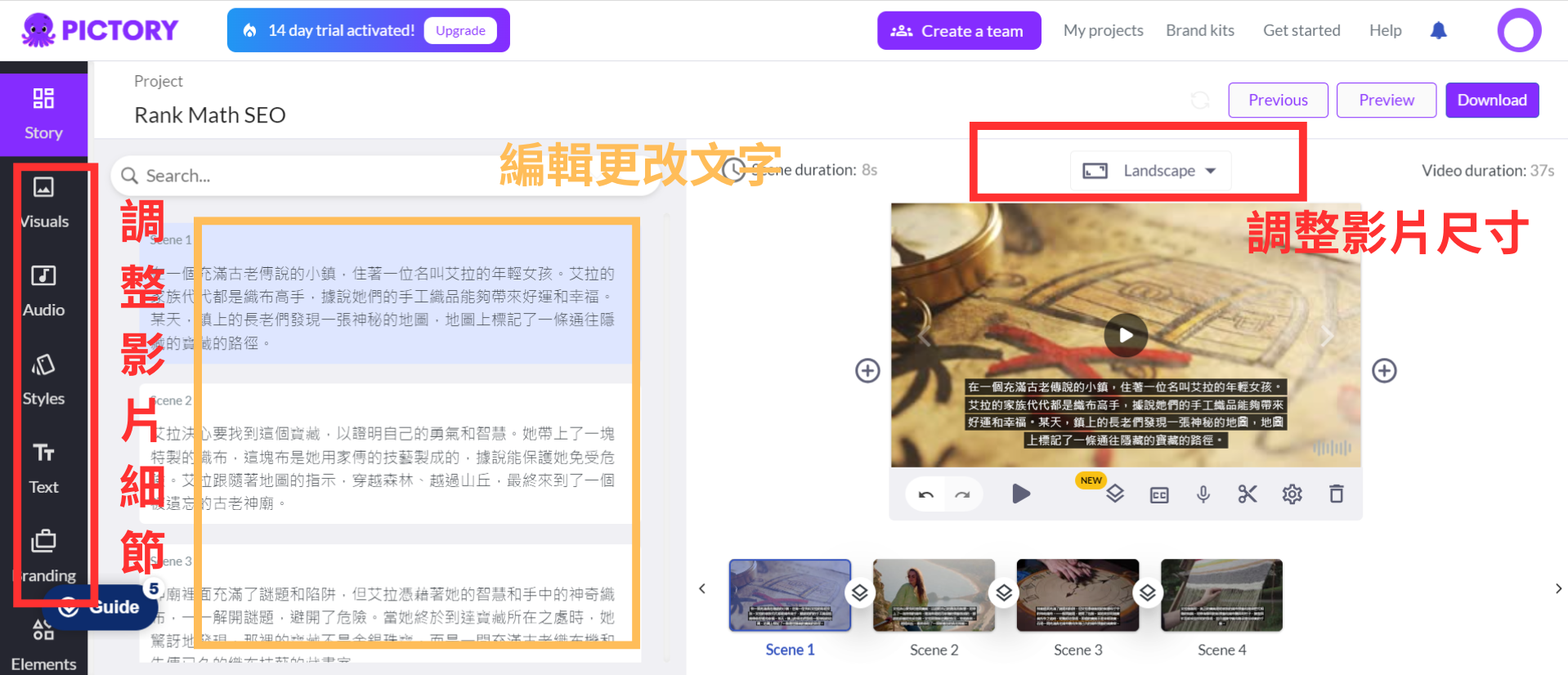Toggle closed captions CC icon
1568x675 pixels.
click(1158, 494)
